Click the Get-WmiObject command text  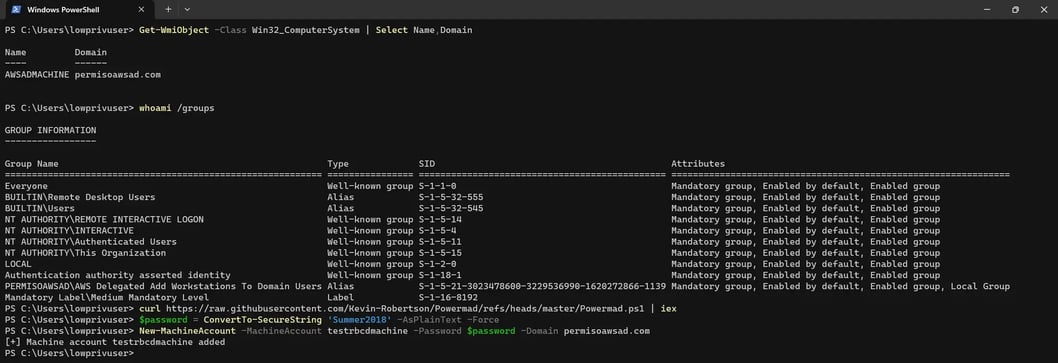174,30
